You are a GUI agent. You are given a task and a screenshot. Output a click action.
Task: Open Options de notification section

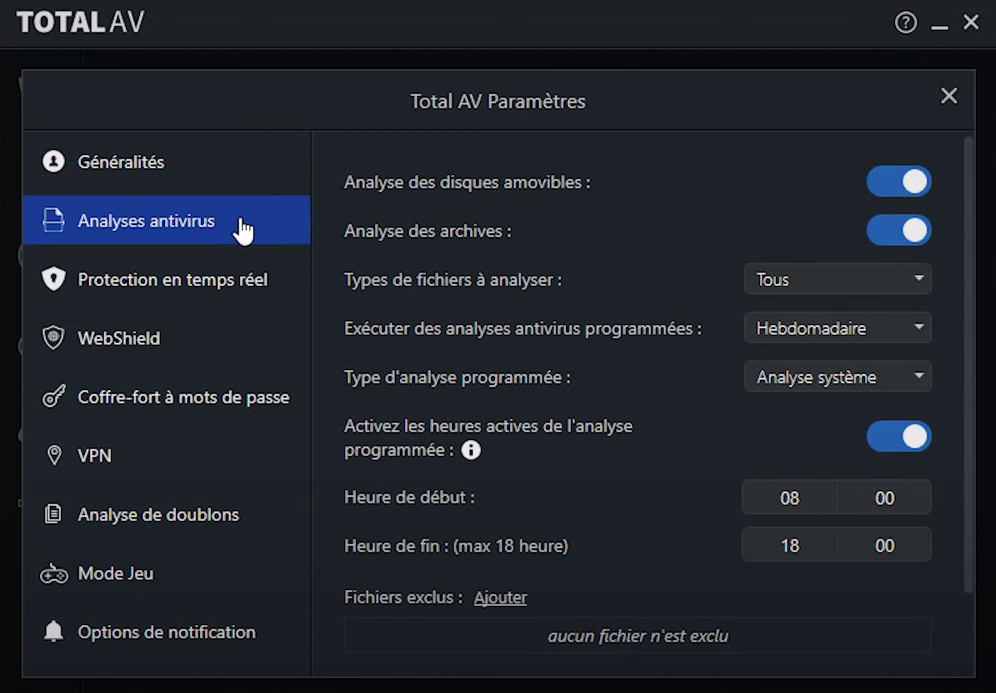pyautogui.click(x=166, y=632)
